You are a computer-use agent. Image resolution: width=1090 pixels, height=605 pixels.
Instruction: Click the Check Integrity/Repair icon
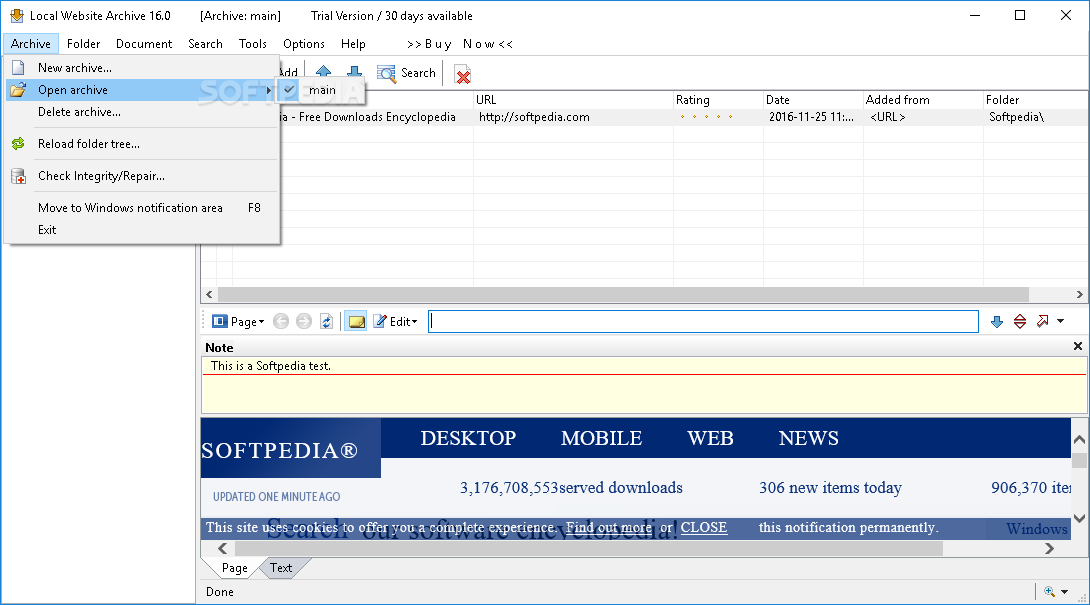19,176
